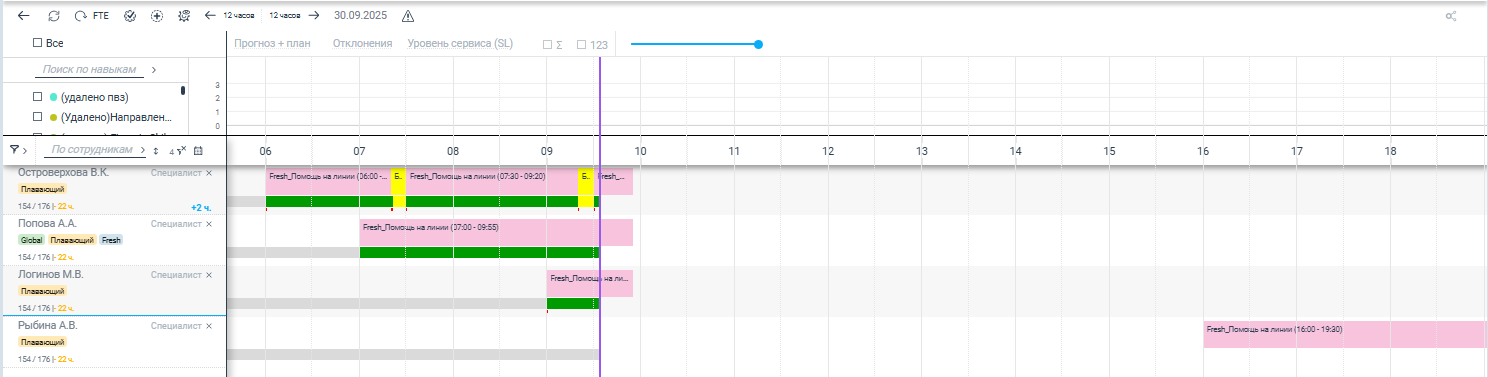Image resolution: width=1488 pixels, height=377 pixels.
Task: Click the hour label 16 on the timeline
Action: coord(1203,151)
